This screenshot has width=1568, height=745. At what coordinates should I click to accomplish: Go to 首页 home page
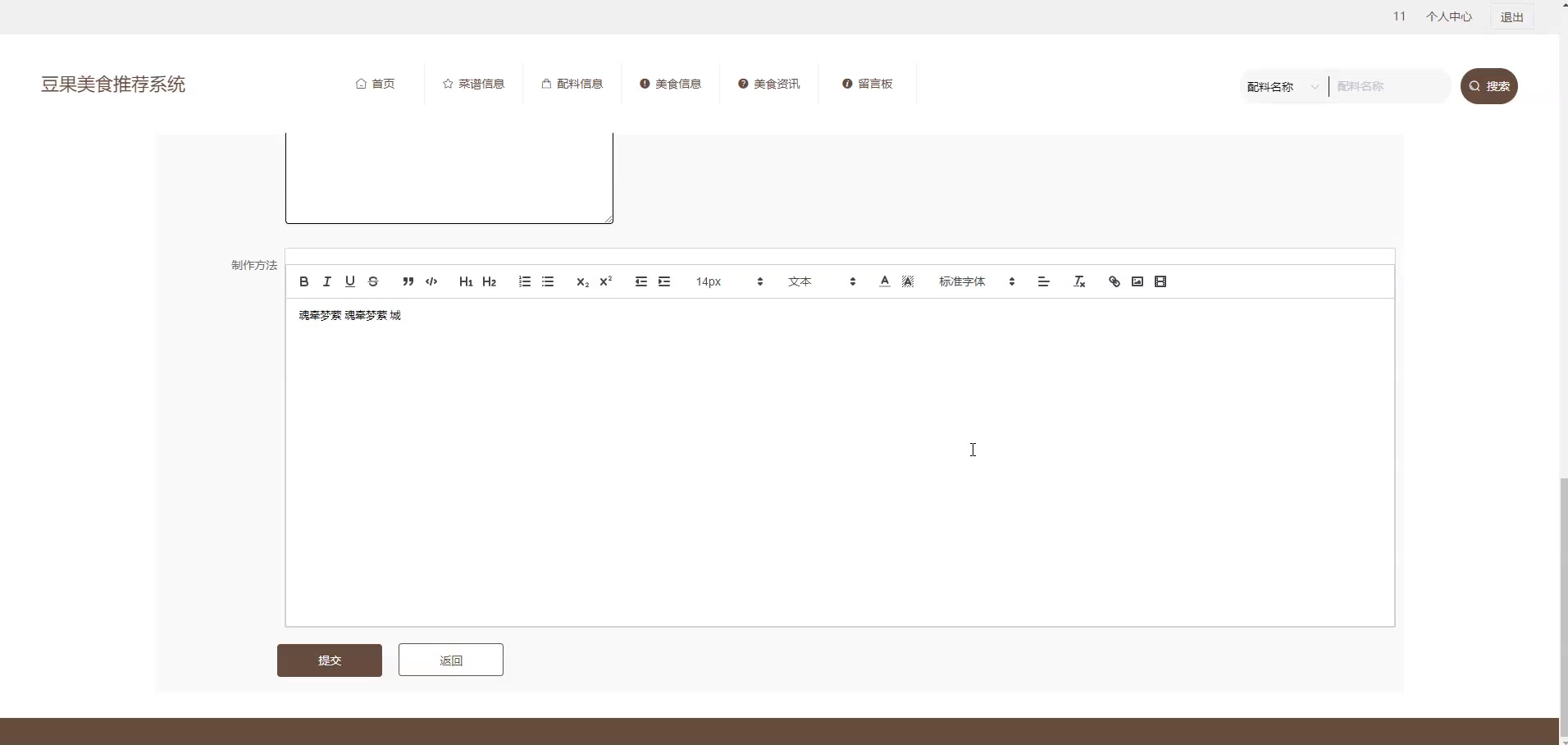click(x=376, y=84)
